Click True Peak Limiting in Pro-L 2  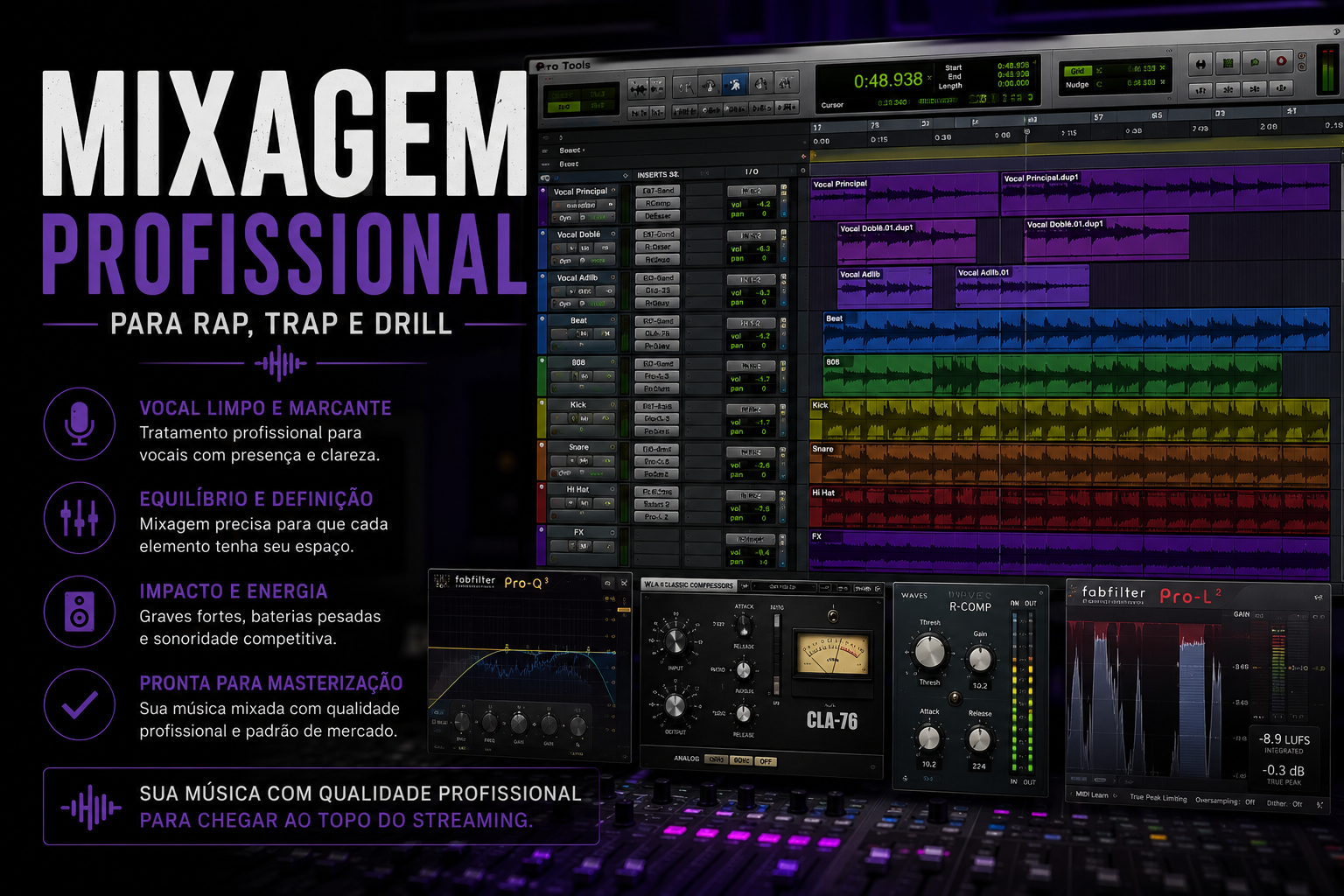click(1158, 797)
